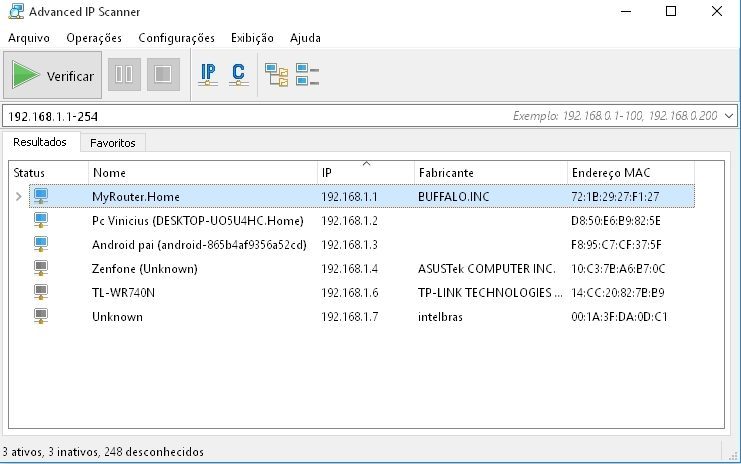Select Pc Vinicius (DESKTOP-UO5U4HC.Home) row

coord(362,221)
